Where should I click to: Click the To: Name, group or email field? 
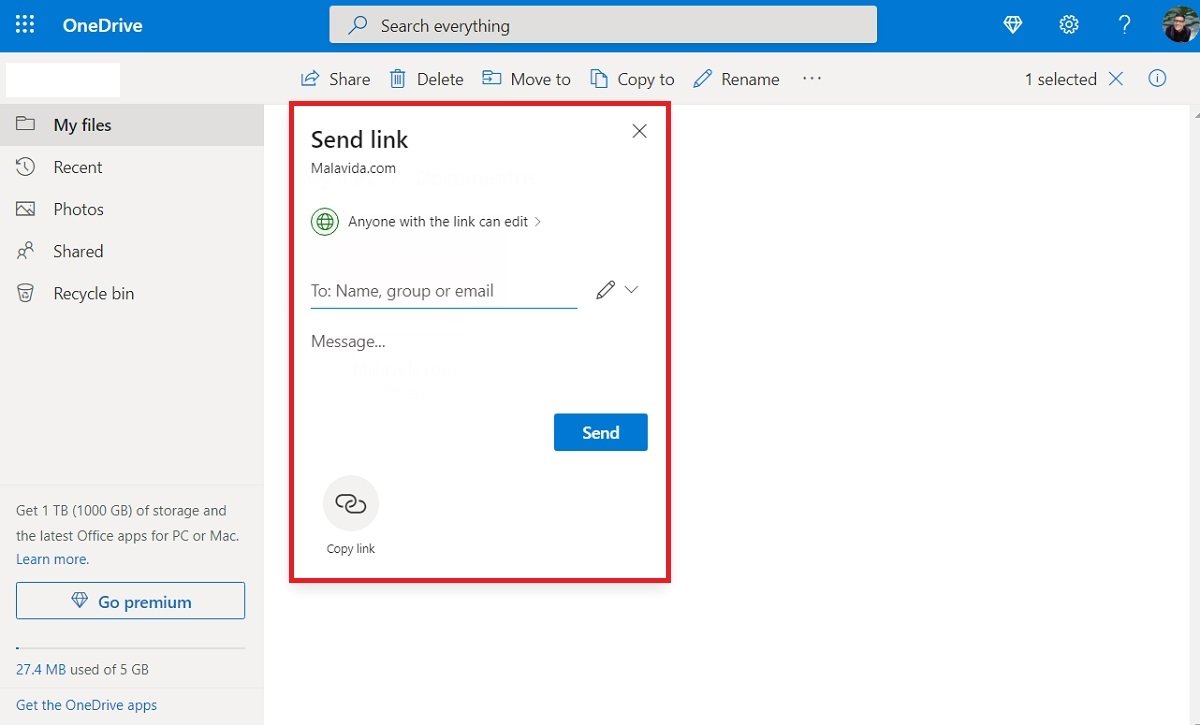point(444,291)
